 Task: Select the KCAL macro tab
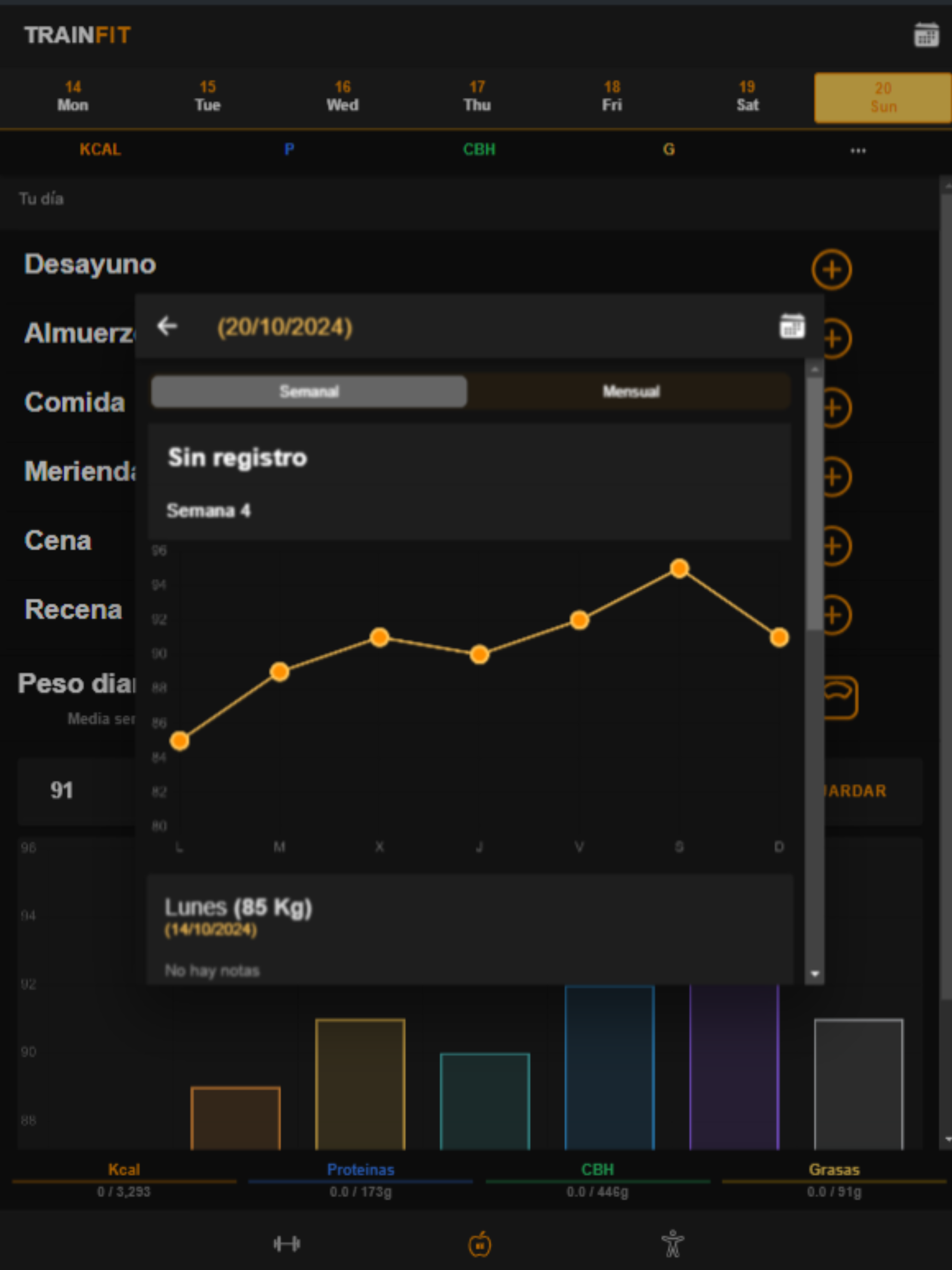(100, 150)
